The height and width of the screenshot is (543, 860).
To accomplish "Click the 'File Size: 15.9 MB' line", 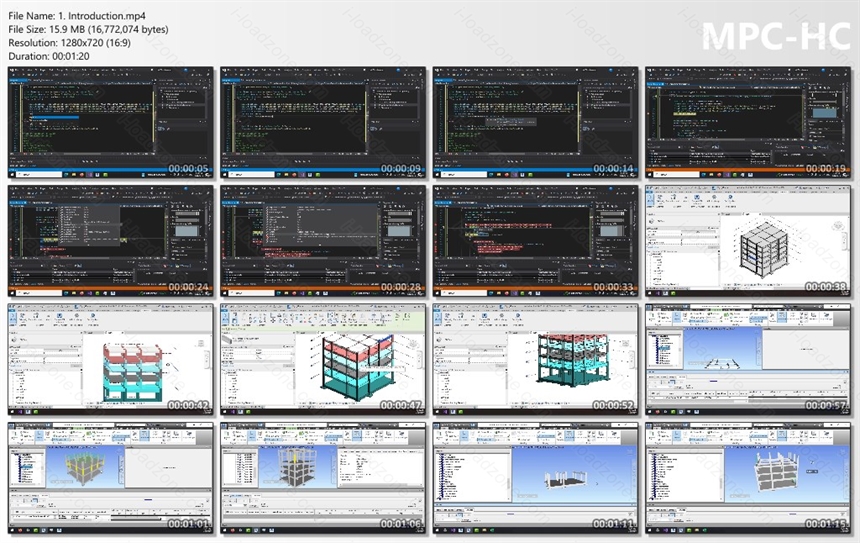I will pos(88,30).
